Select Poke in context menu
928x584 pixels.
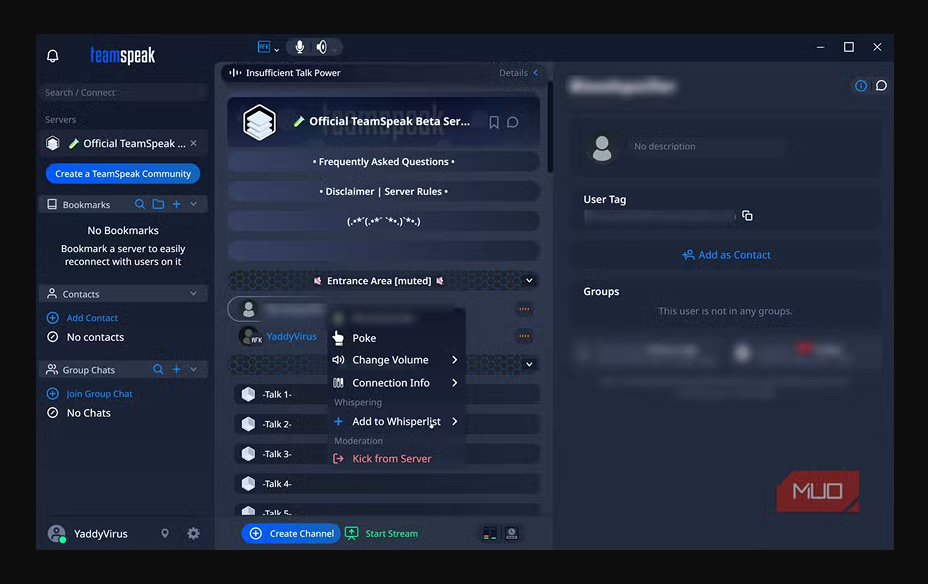[x=396, y=338]
